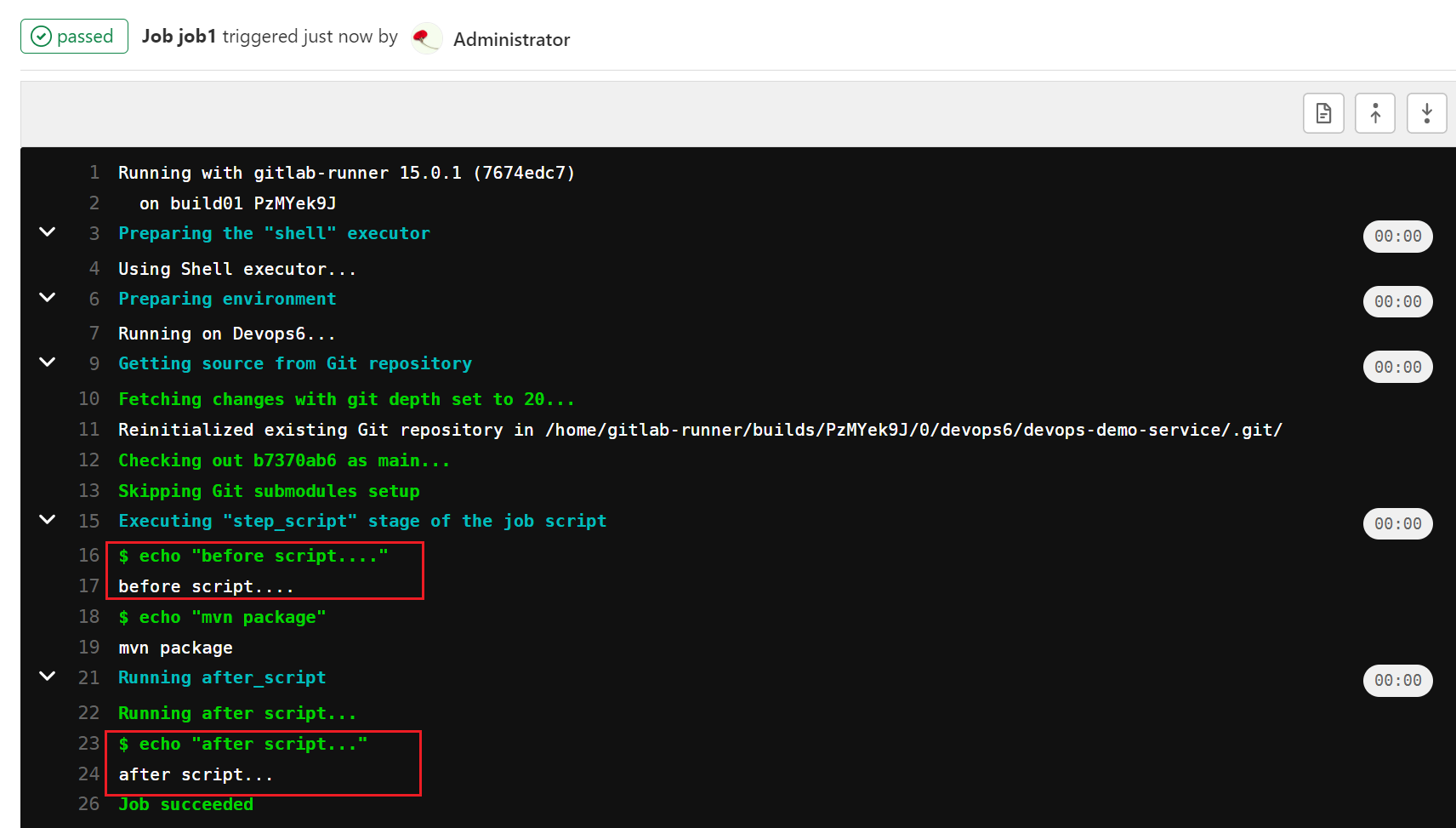Viewport: 1456px width, 828px height.
Task: Click 'after script...' output line
Action: (x=196, y=774)
